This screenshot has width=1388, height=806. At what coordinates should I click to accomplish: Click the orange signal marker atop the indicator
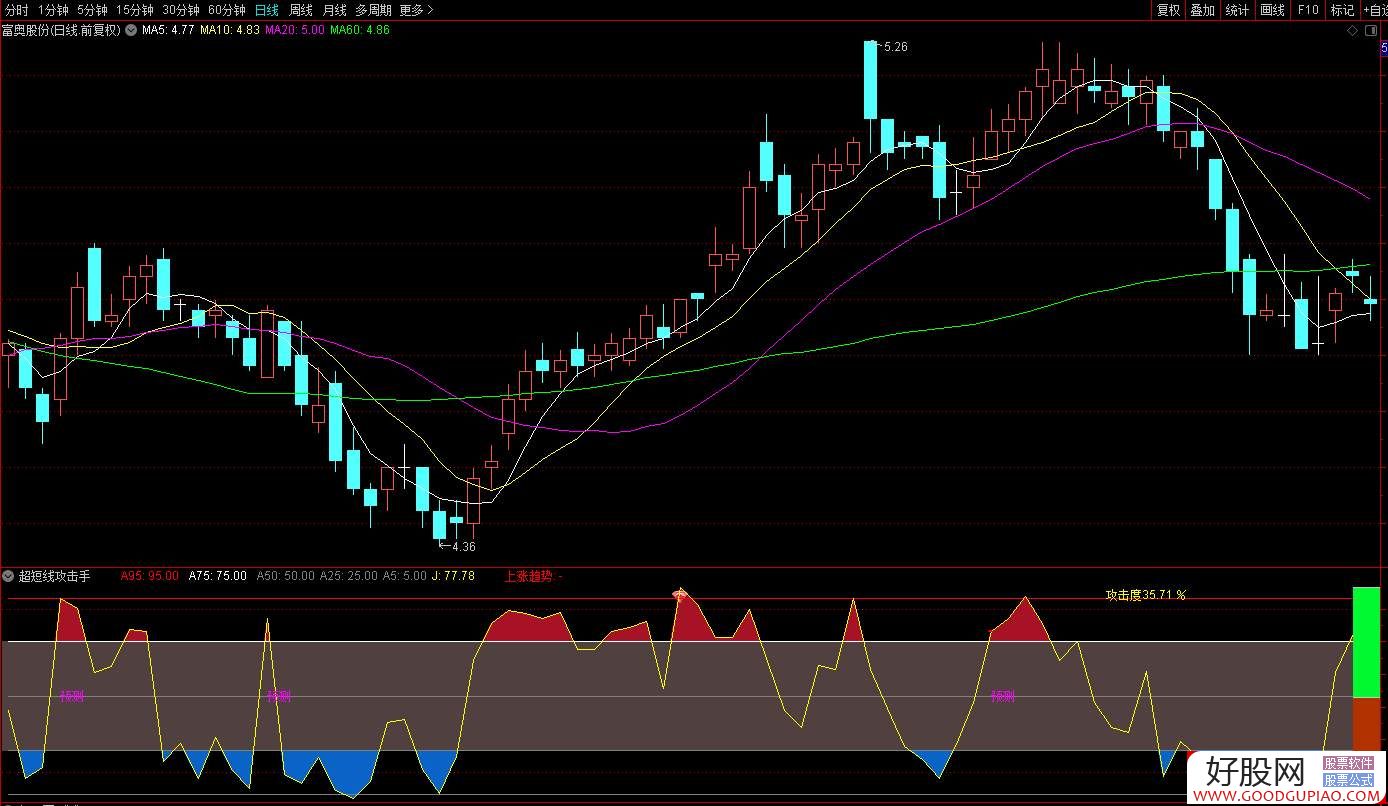click(x=680, y=594)
